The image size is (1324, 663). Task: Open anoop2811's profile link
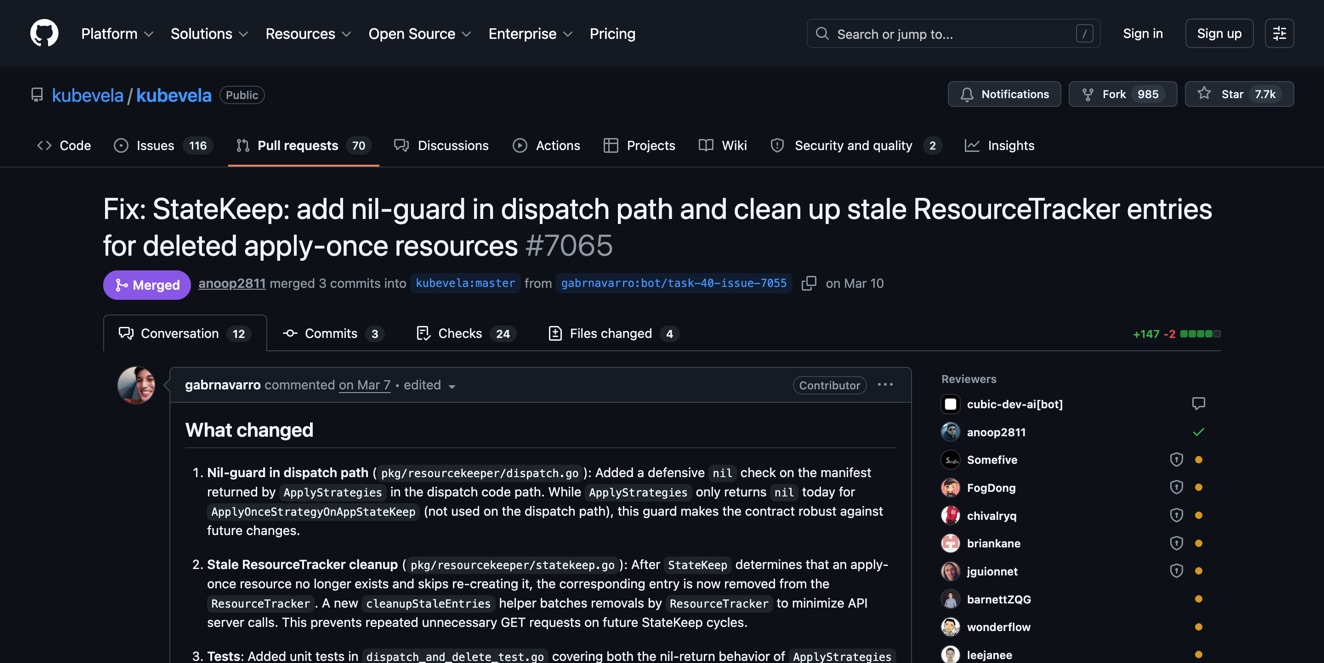pos(231,282)
